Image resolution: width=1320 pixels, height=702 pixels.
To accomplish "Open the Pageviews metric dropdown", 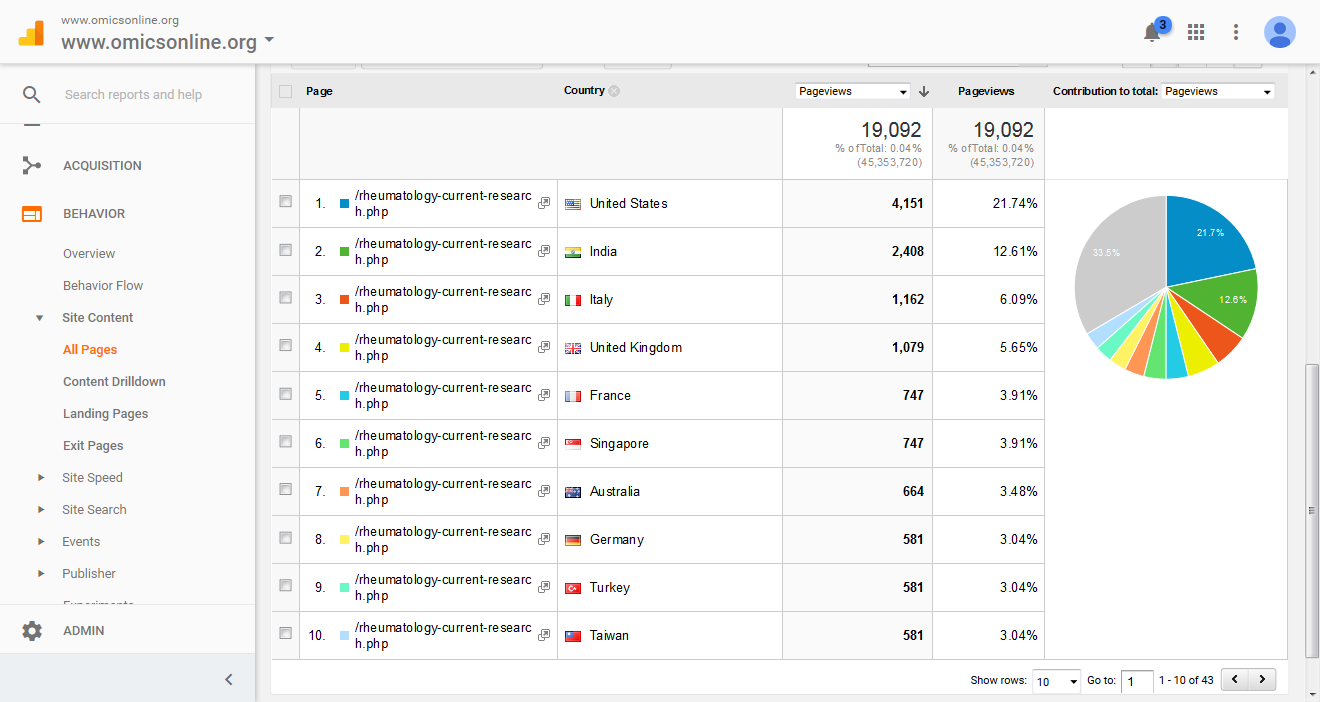I will click(853, 91).
